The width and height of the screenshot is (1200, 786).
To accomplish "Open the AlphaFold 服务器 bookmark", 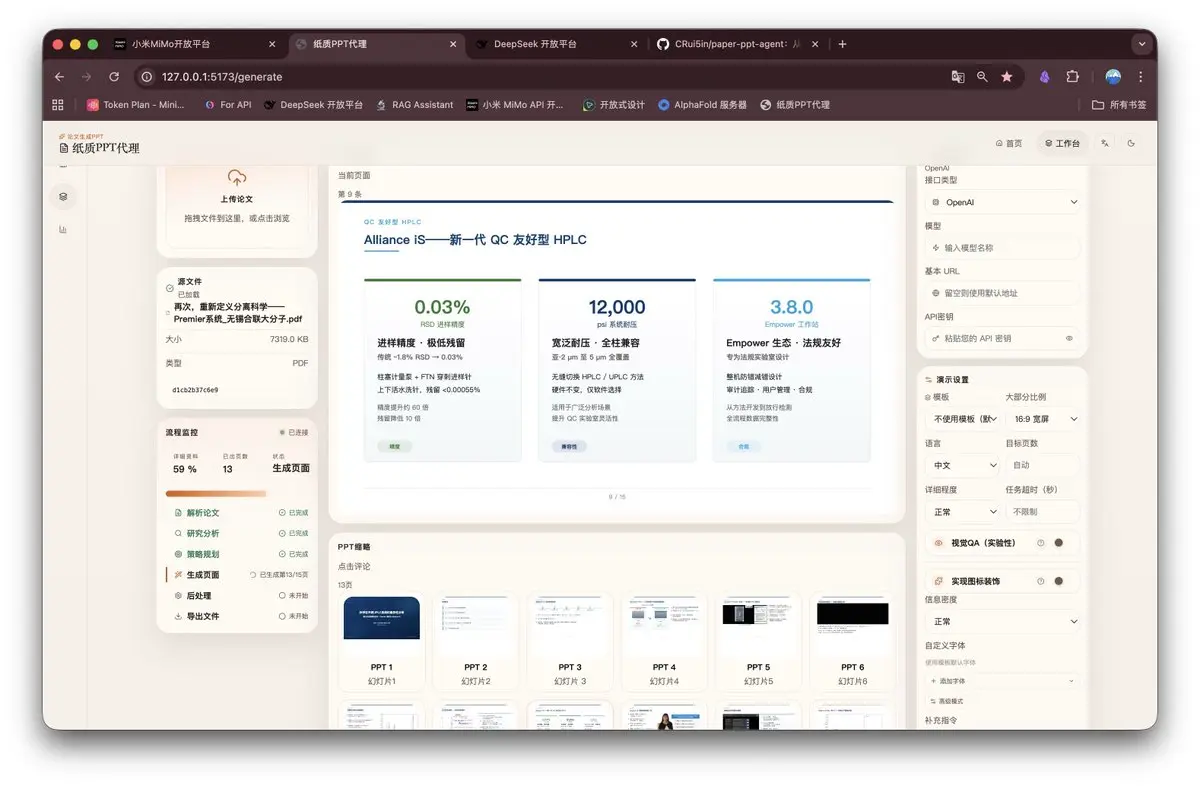I will [x=702, y=104].
